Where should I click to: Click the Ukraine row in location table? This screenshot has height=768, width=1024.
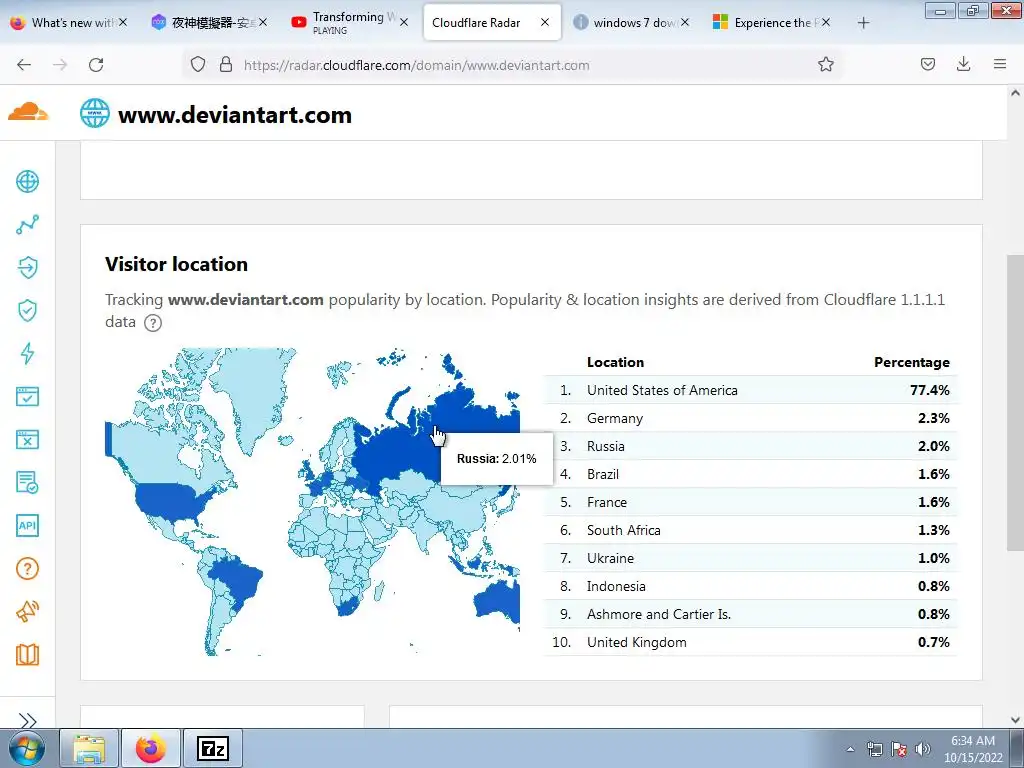point(751,558)
